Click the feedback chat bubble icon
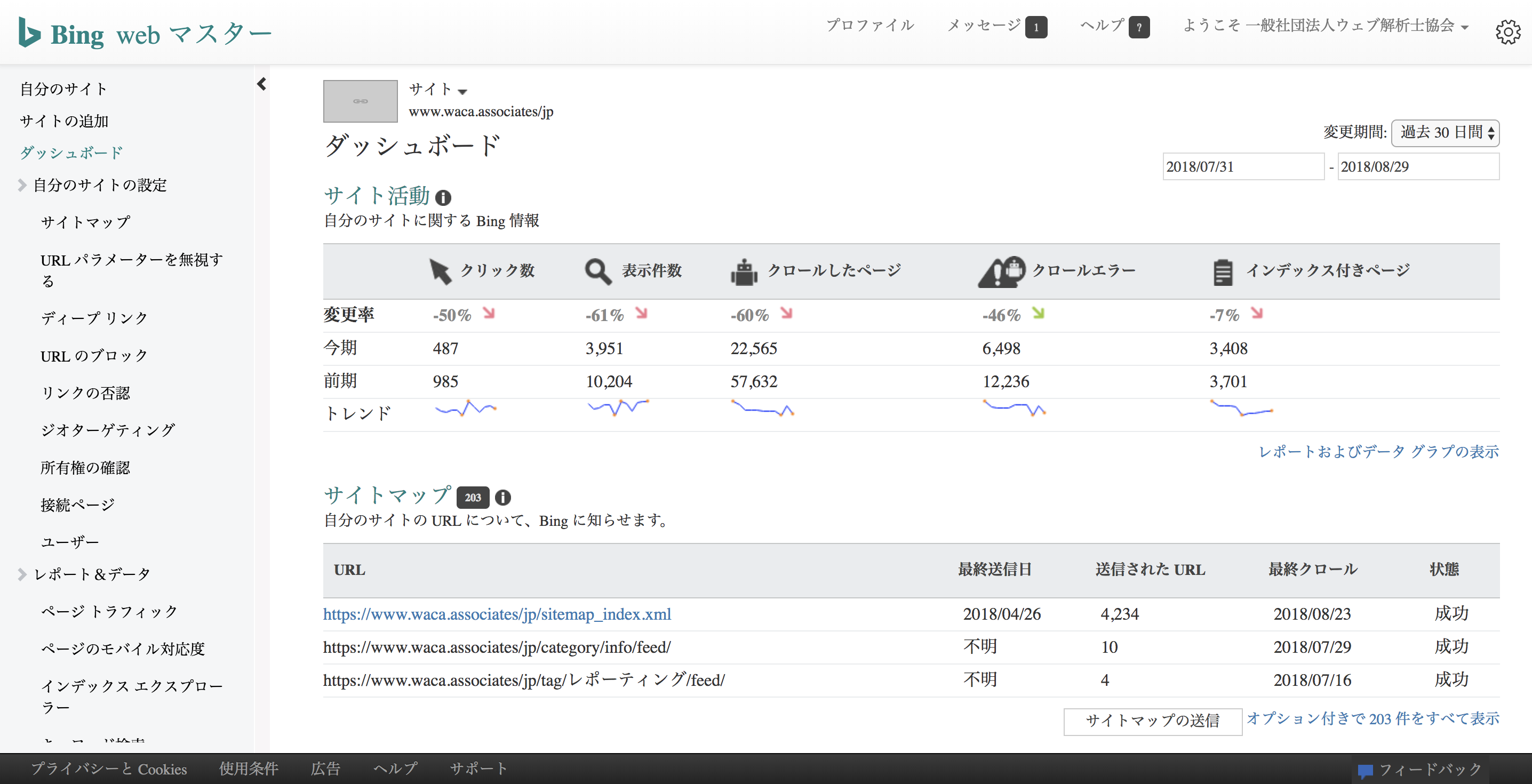1532x784 pixels. (x=1366, y=771)
